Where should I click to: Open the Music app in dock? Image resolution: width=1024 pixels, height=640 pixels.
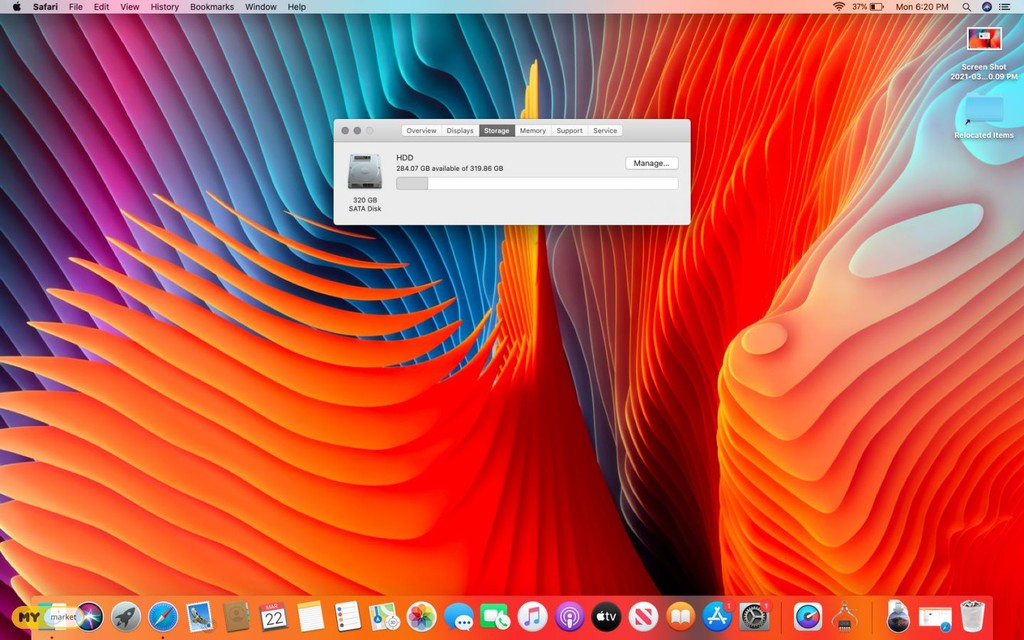pos(533,616)
